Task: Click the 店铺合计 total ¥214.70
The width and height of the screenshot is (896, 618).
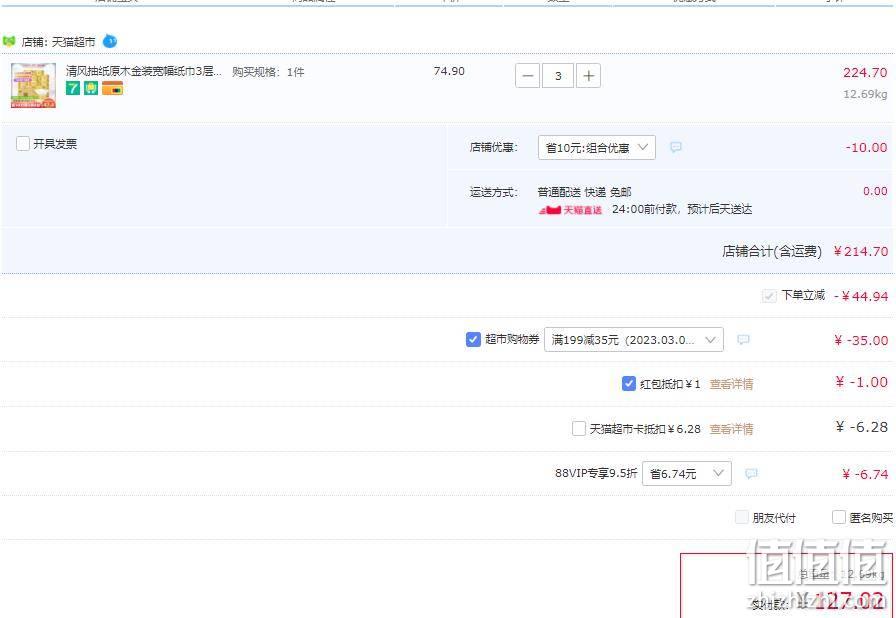Action: point(861,251)
